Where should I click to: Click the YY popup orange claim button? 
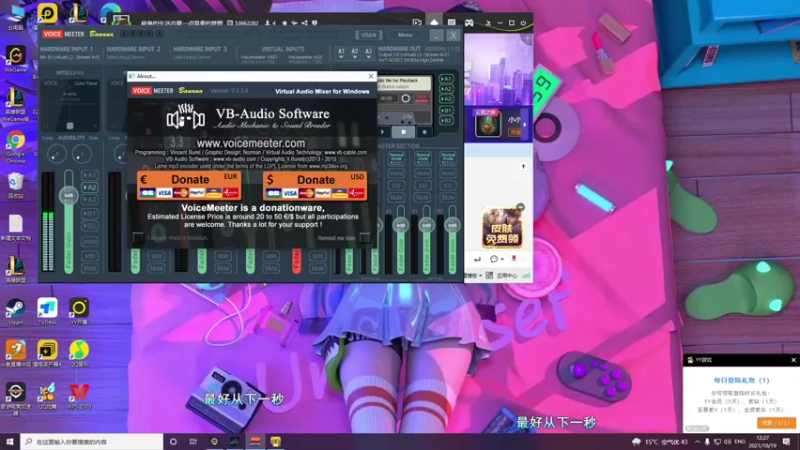click(x=776, y=423)
